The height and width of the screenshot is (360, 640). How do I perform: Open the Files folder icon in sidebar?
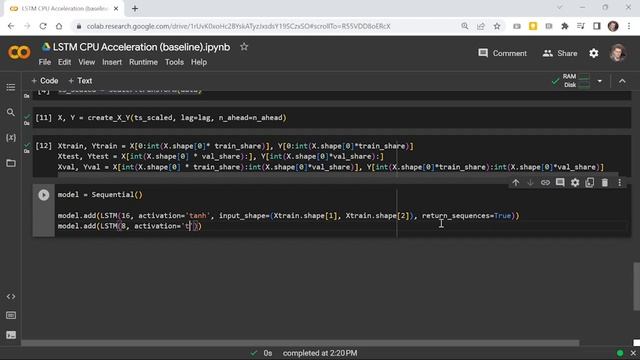pyautogui.click(x=11, y=163)
